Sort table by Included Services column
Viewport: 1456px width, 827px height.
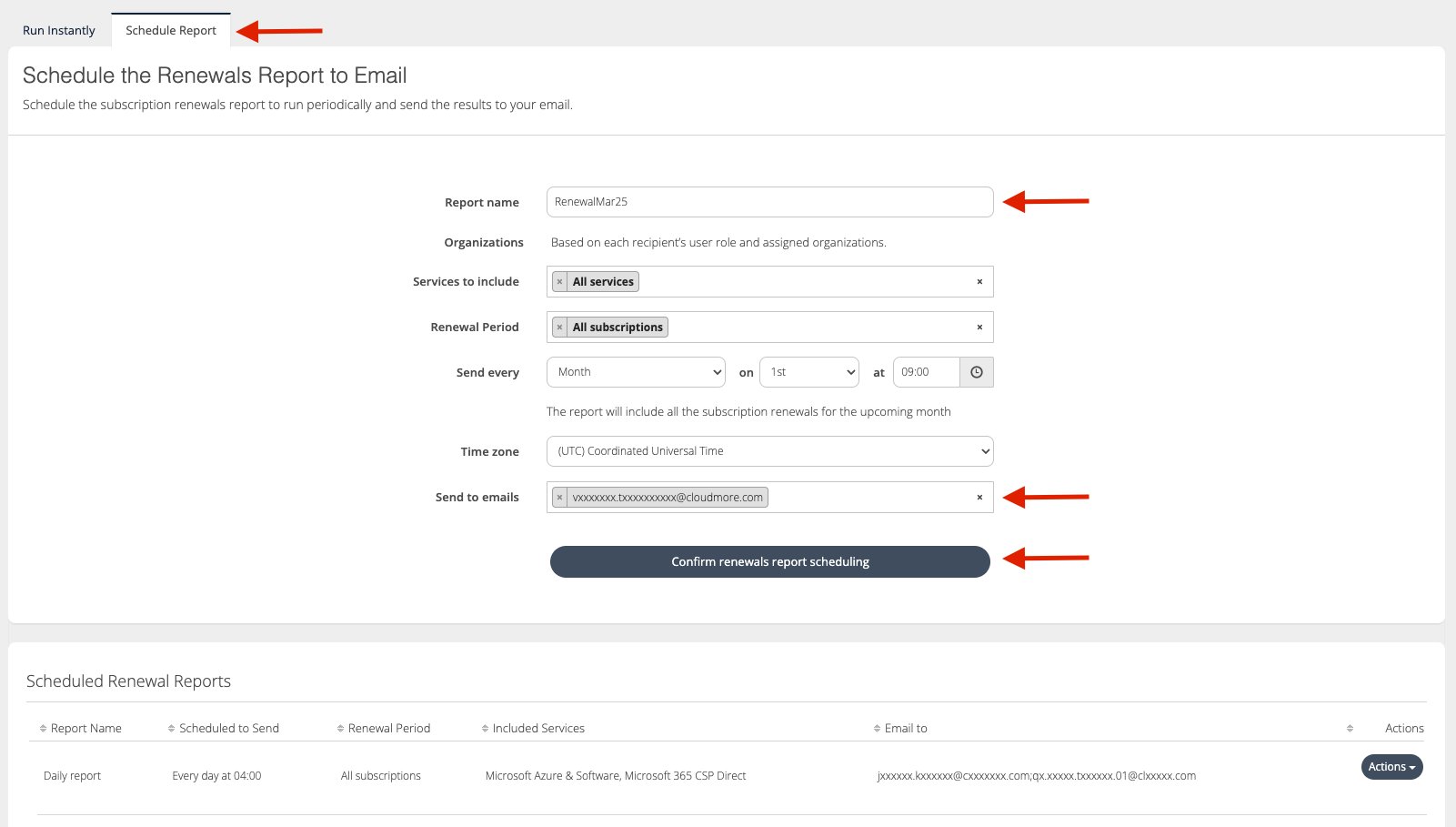click(x=537, y=729)
